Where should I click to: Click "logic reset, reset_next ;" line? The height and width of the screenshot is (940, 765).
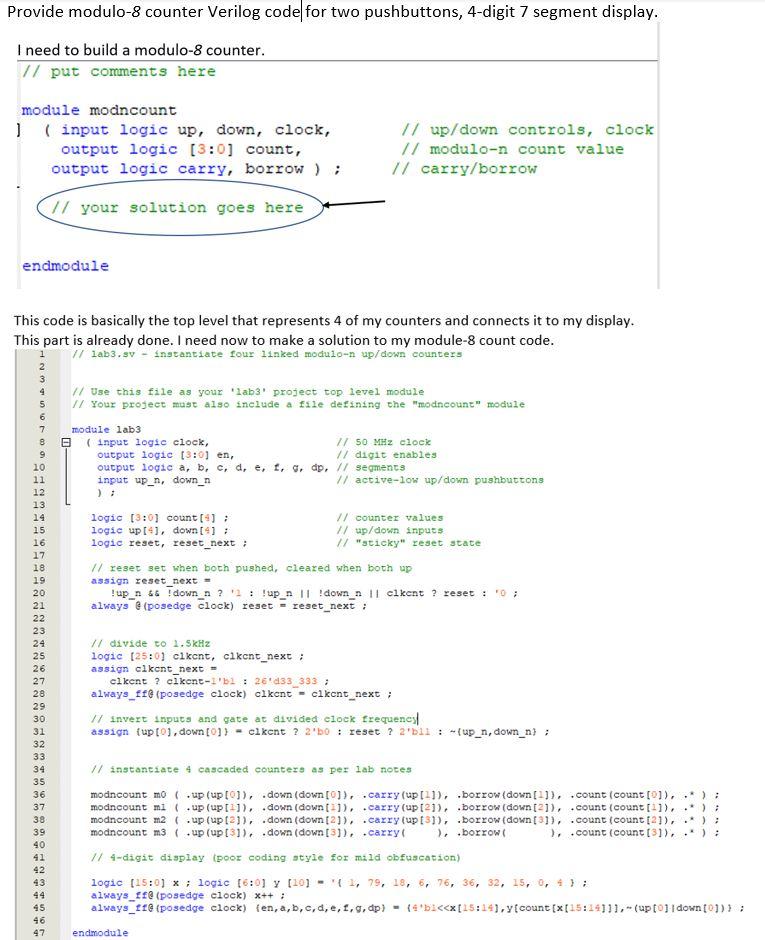(x=169, y=543)
